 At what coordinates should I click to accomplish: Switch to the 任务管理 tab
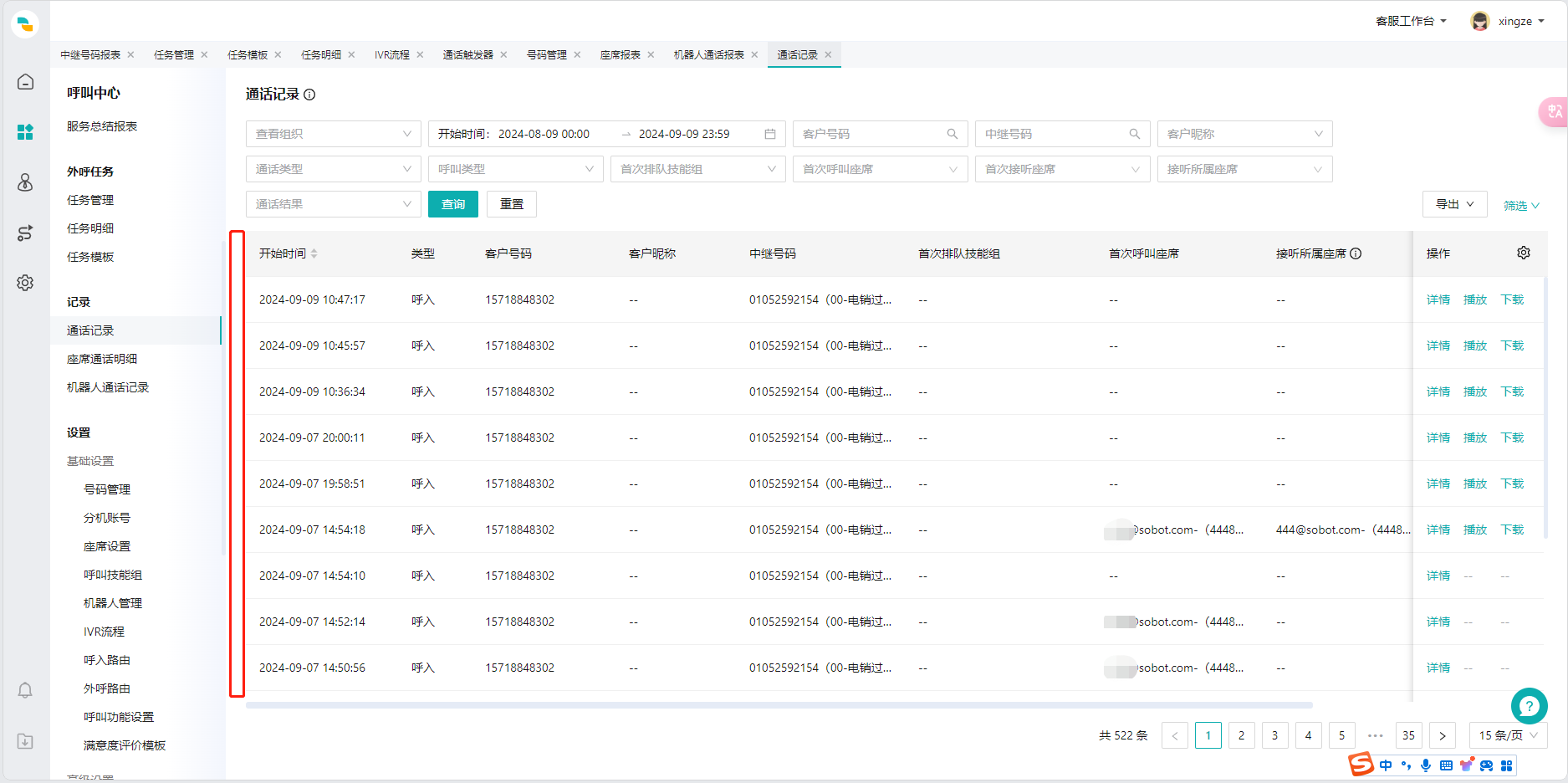[174, 54]
